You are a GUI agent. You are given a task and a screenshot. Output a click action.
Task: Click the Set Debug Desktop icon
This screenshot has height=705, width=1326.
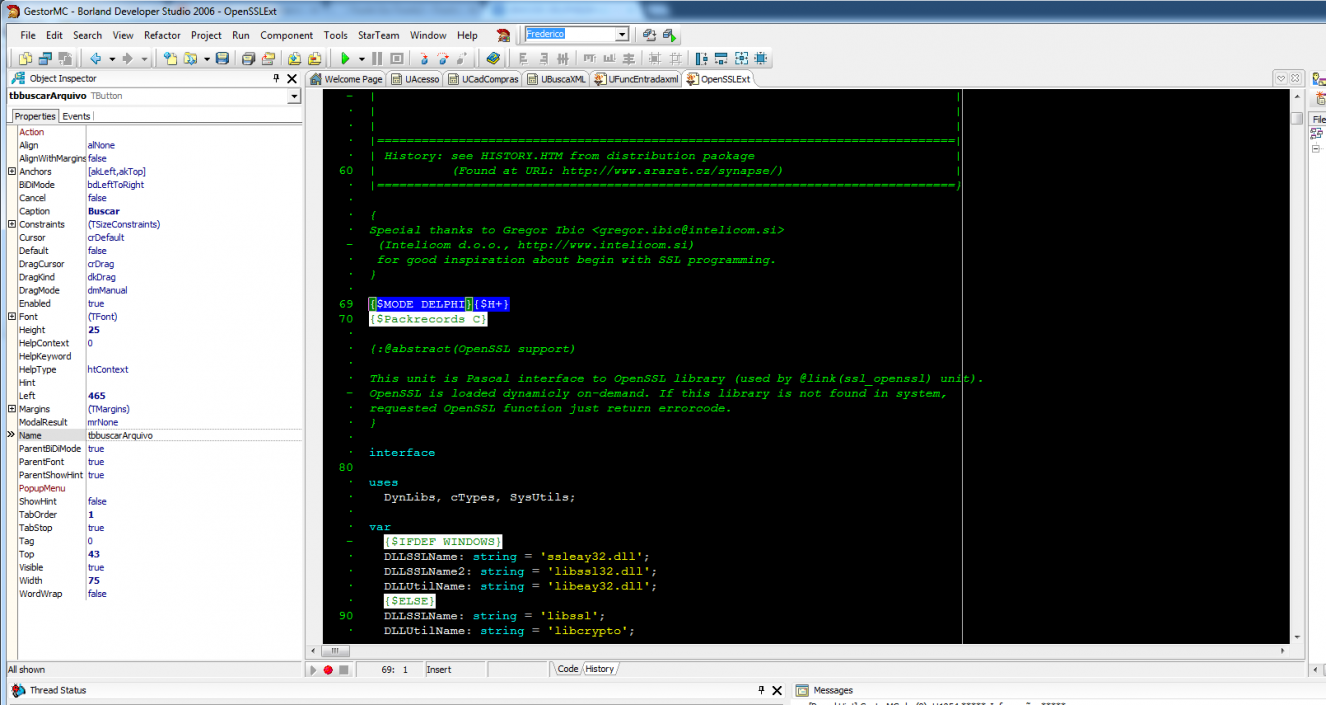click(x=668, y=34)
